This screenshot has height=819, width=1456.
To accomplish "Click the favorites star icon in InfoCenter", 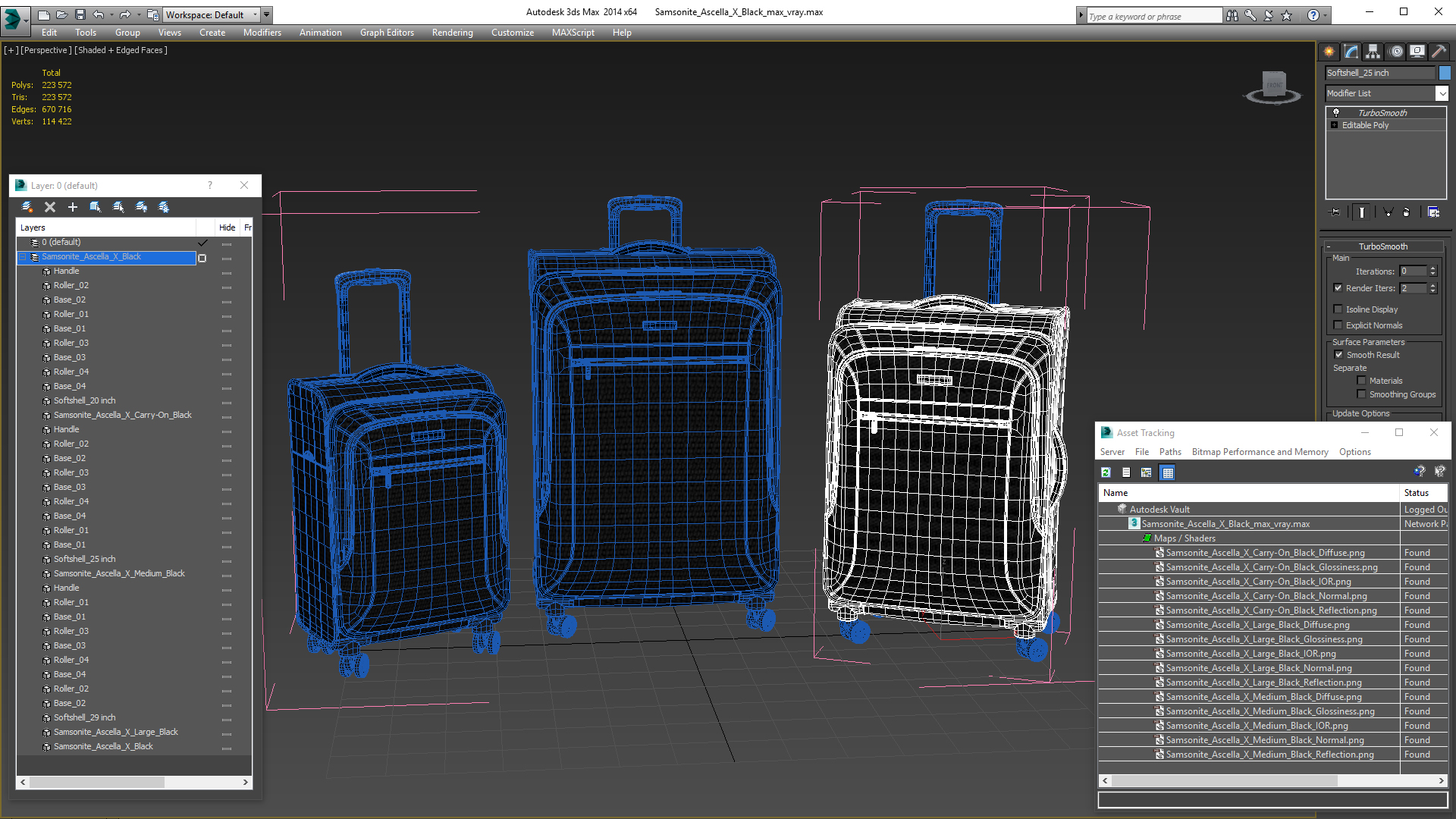I will [x=1287, y=15].
